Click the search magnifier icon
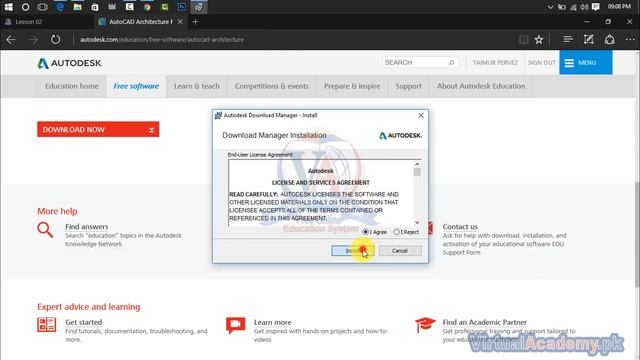This screenshot has width=640, height=360. pyautogui.click(x=451, y=62)
